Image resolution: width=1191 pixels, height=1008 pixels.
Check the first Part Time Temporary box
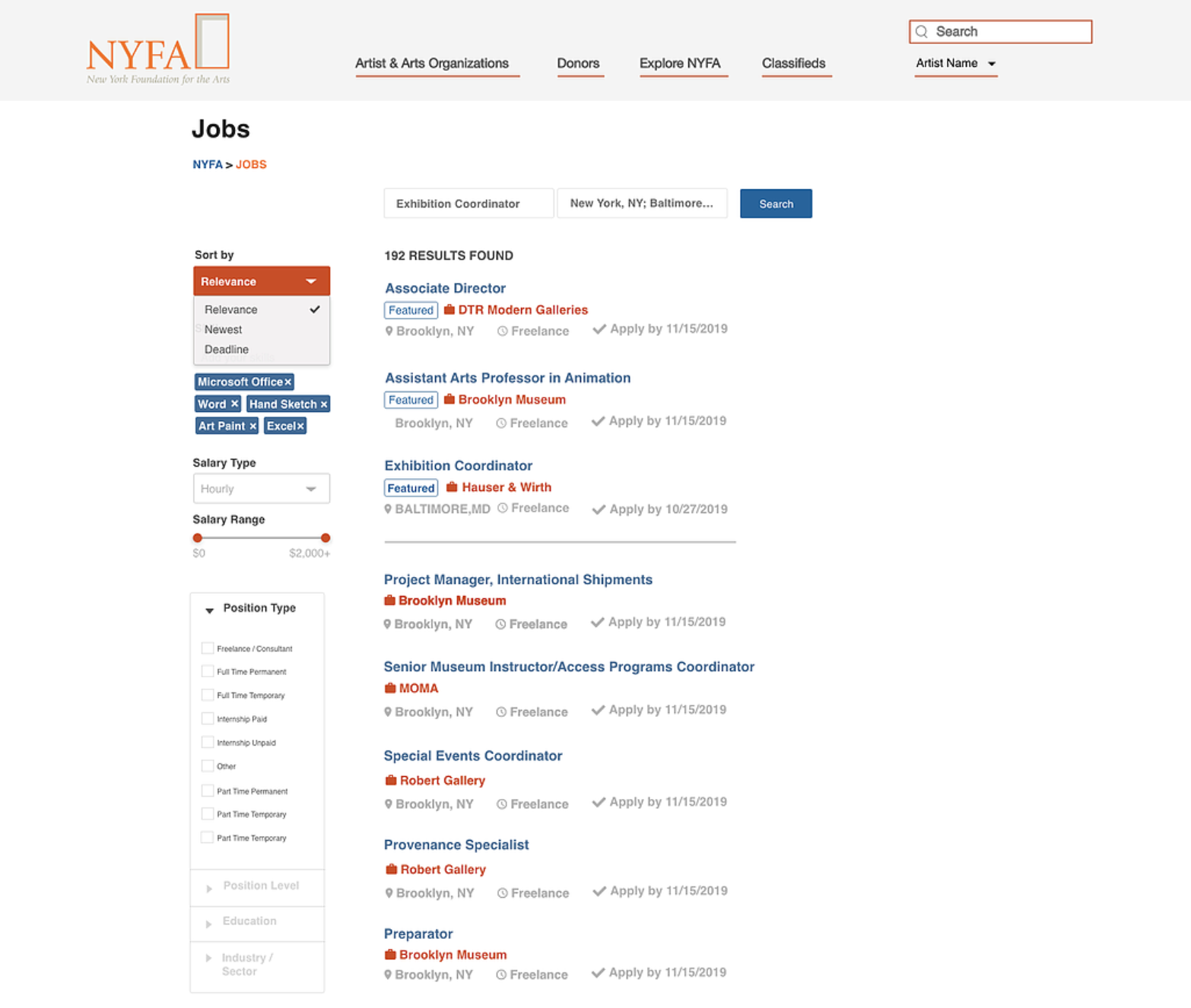coord(207,813)
